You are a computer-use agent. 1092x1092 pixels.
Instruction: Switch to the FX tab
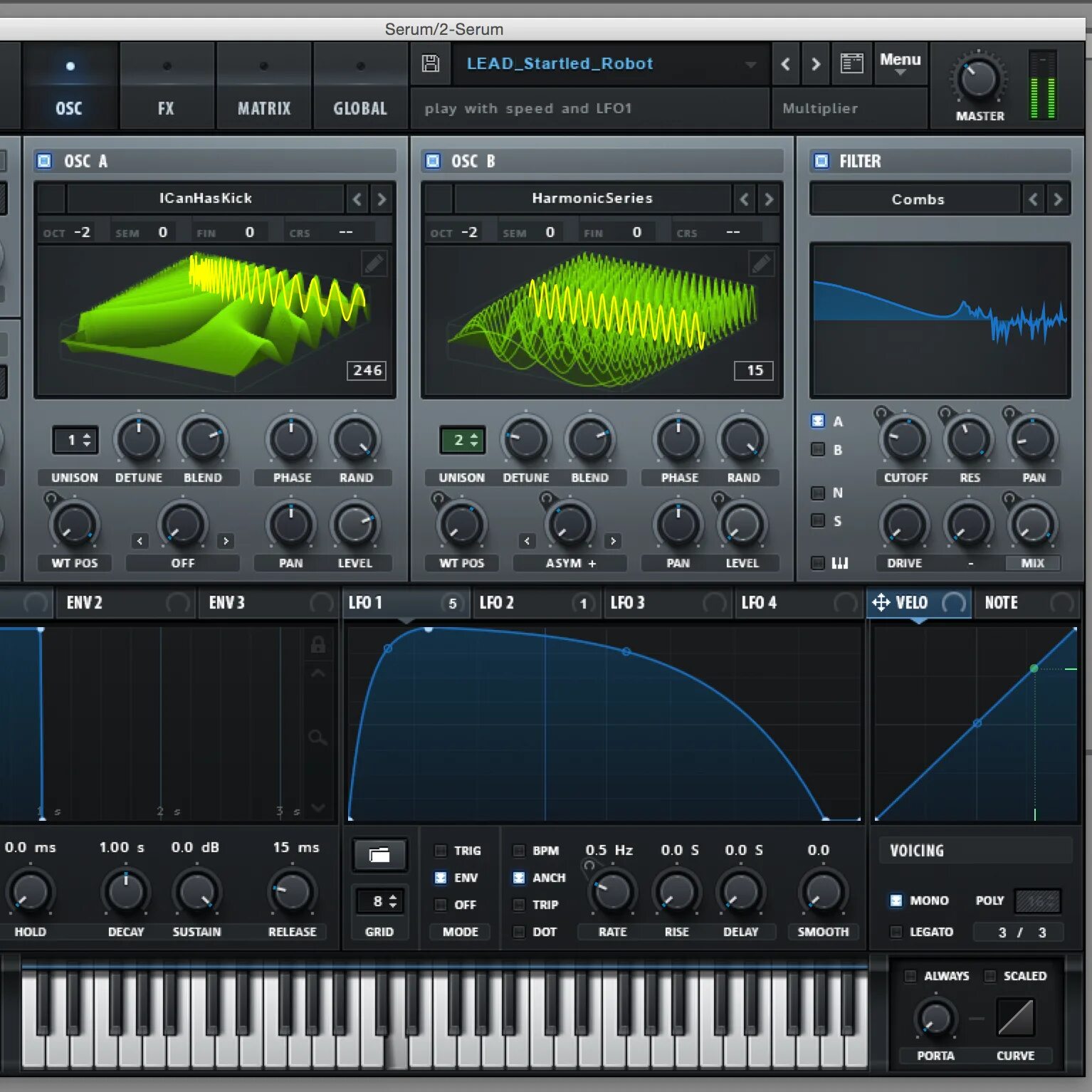(166, 87)
